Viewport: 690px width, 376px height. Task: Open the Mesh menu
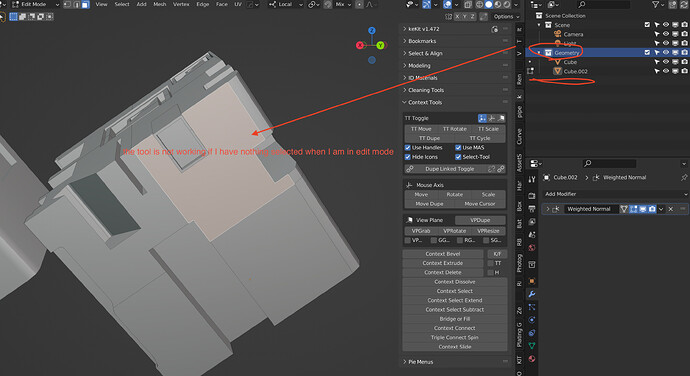[x=159, y=4]
